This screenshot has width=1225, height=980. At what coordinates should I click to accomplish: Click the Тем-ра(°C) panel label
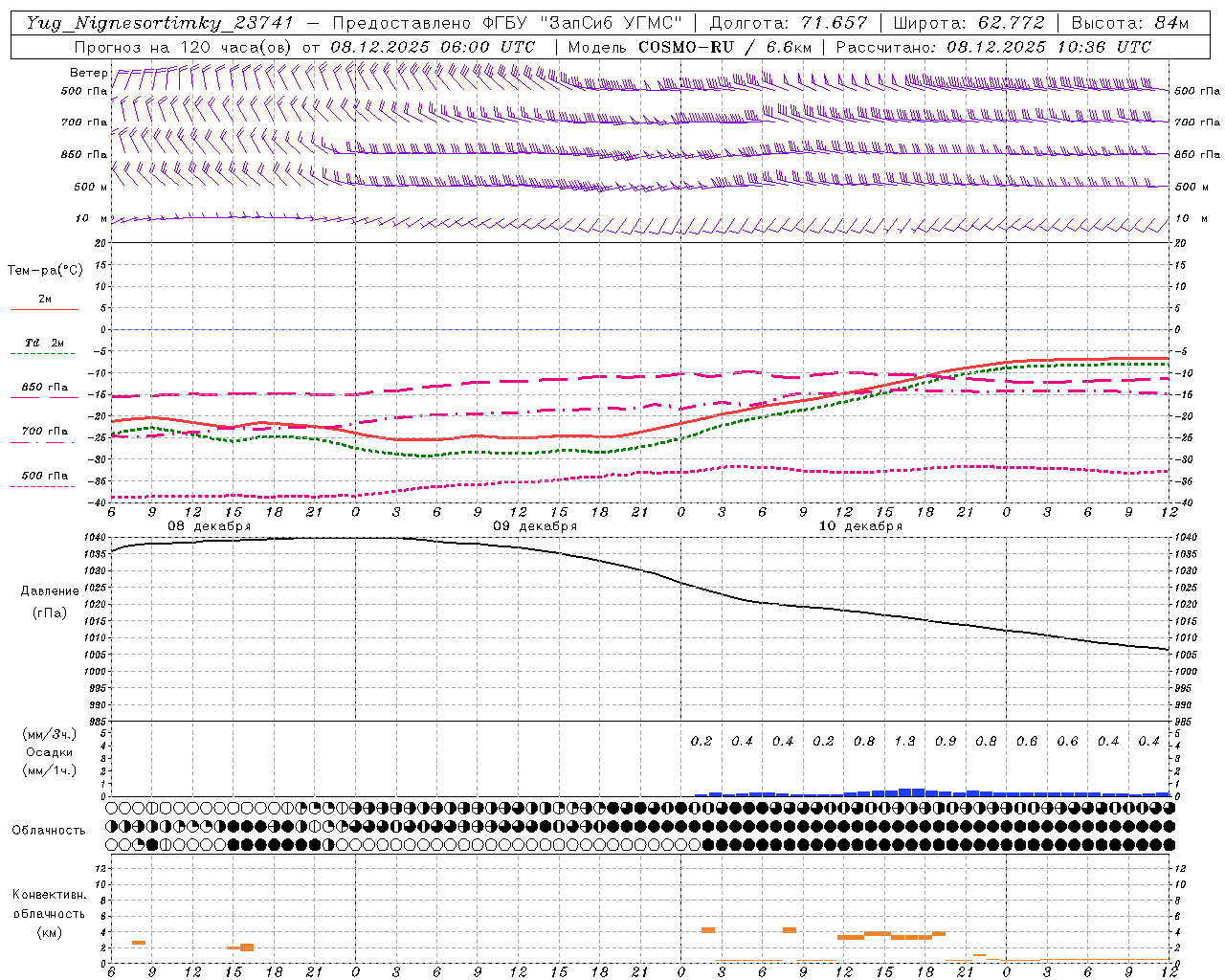(45, 271)
